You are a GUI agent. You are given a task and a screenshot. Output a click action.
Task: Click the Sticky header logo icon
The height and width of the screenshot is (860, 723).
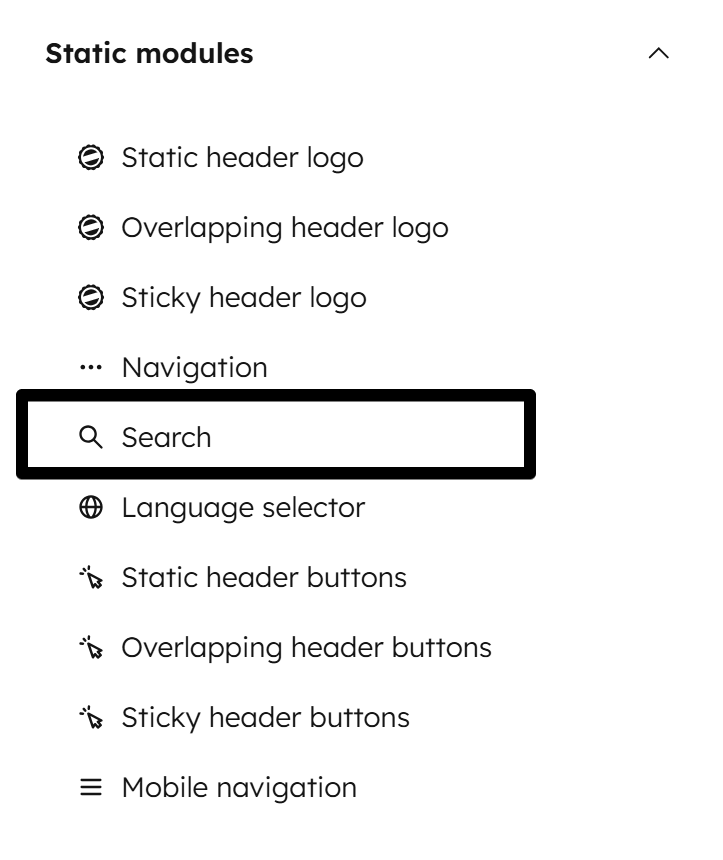[93, 297]
